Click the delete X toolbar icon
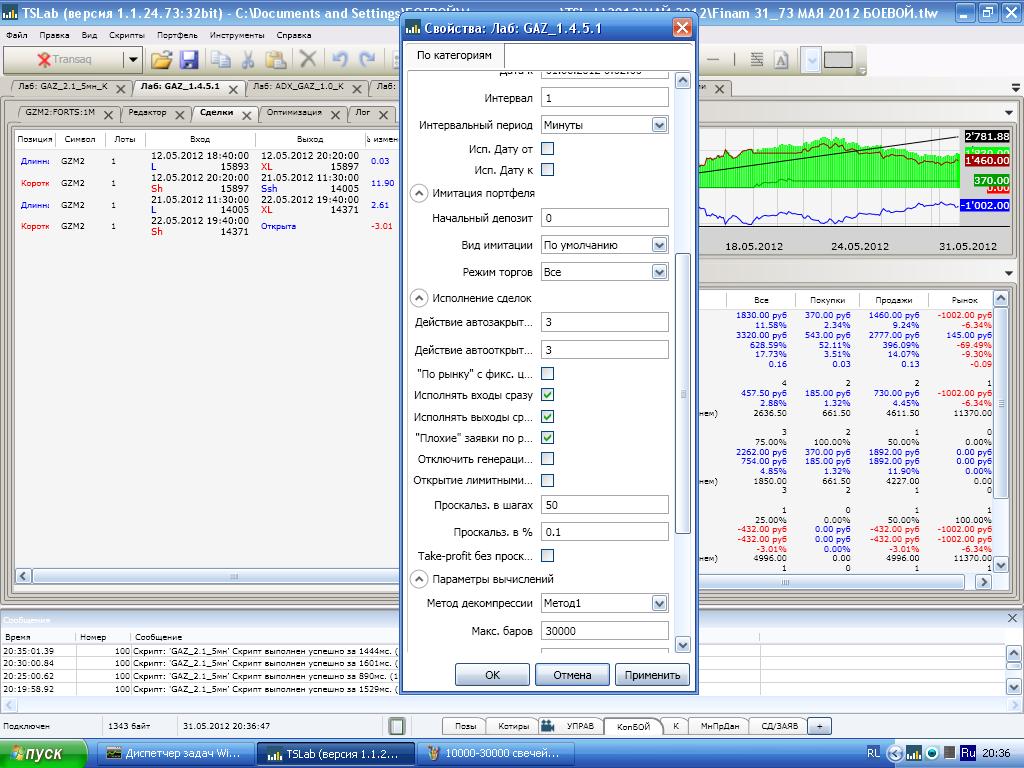The height and width of the screenshot is (768, 1024). 308,60
